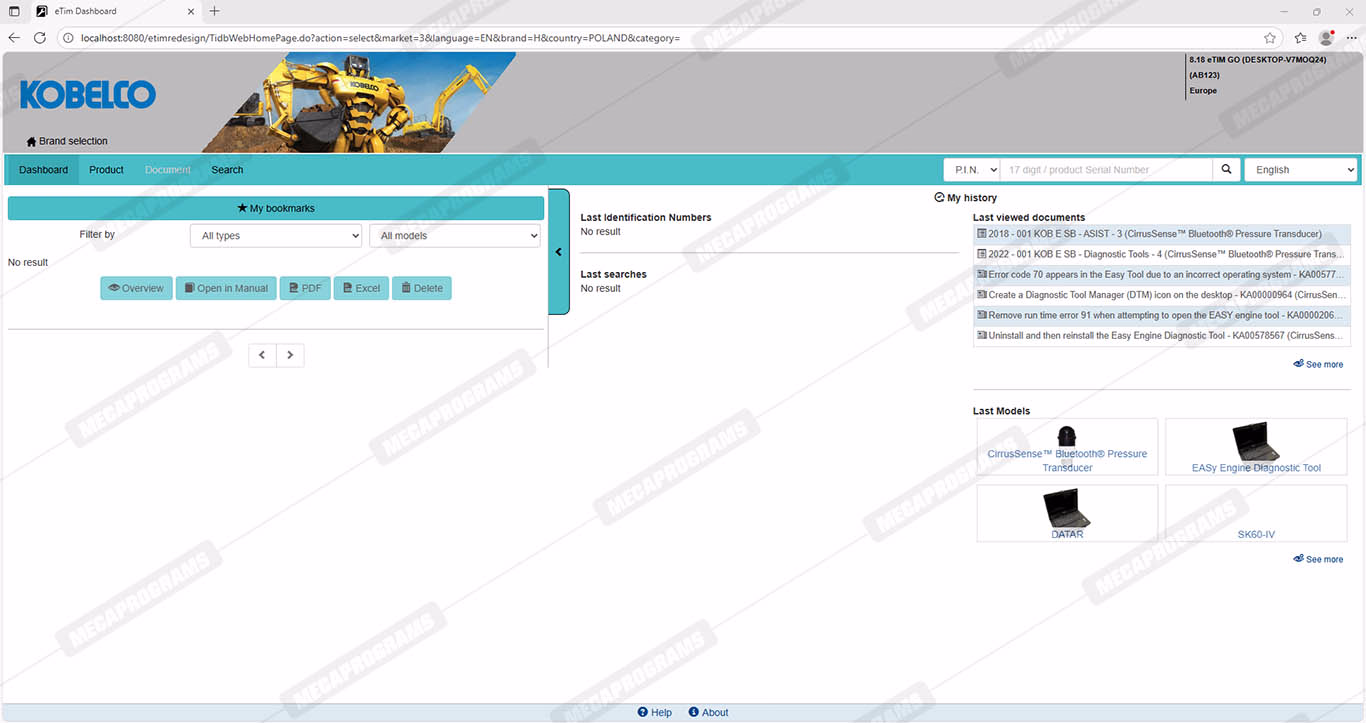Screen dimensions: 1366x723
Task: Click the browser favorites star icon
Action: point(1270,38)
